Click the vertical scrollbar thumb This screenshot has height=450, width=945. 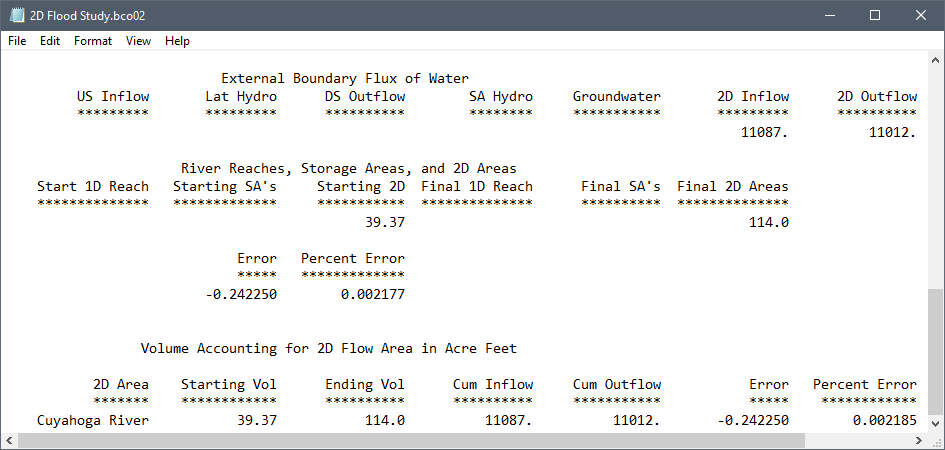[x=935, y=350]
